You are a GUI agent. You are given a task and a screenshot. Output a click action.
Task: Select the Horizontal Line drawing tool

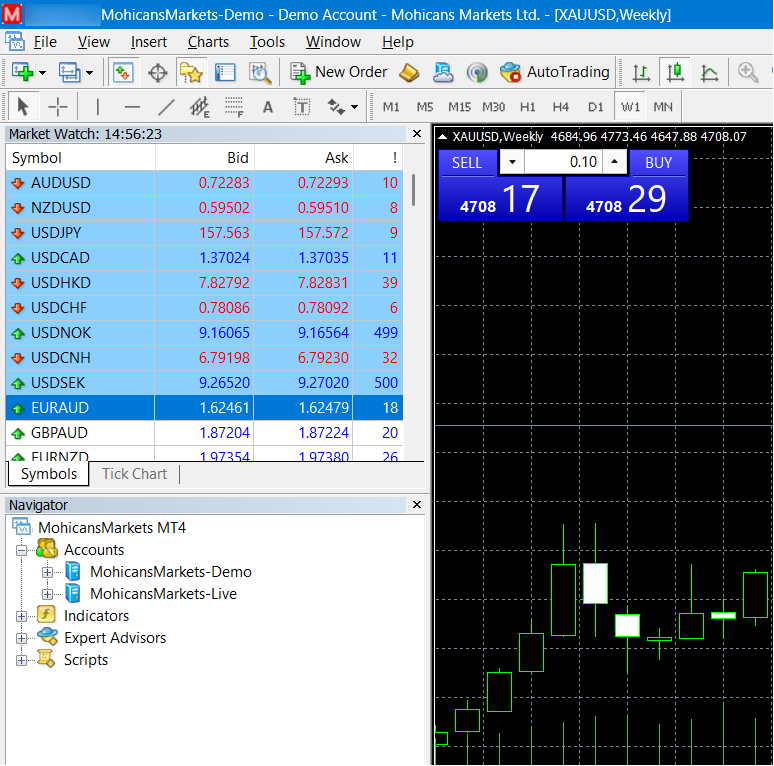pyautogui.click(x=132, y=107)
